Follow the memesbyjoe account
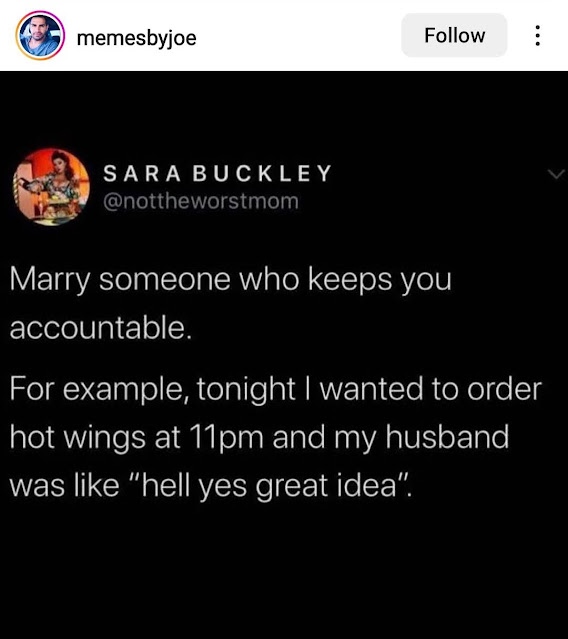Image resolution: width=568 pixels, height=639 pixels. tap(454, 35)
